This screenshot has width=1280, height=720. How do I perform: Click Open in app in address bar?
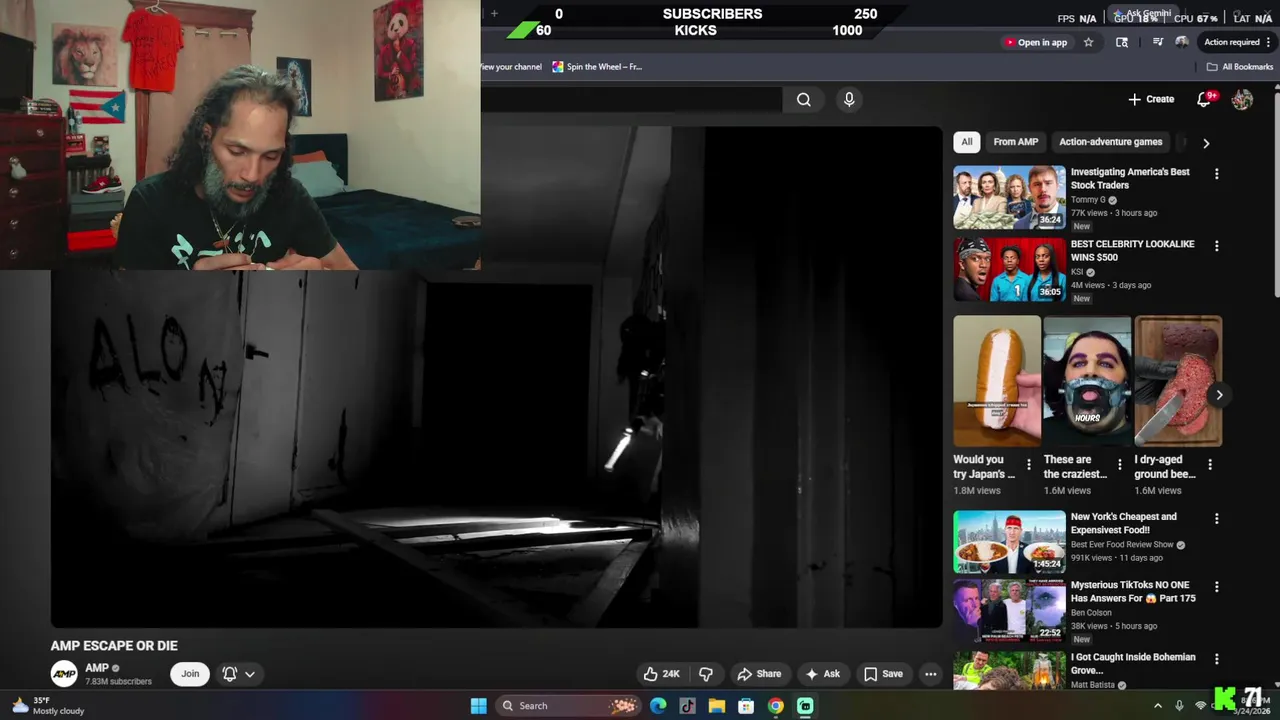click(1036, 42)
